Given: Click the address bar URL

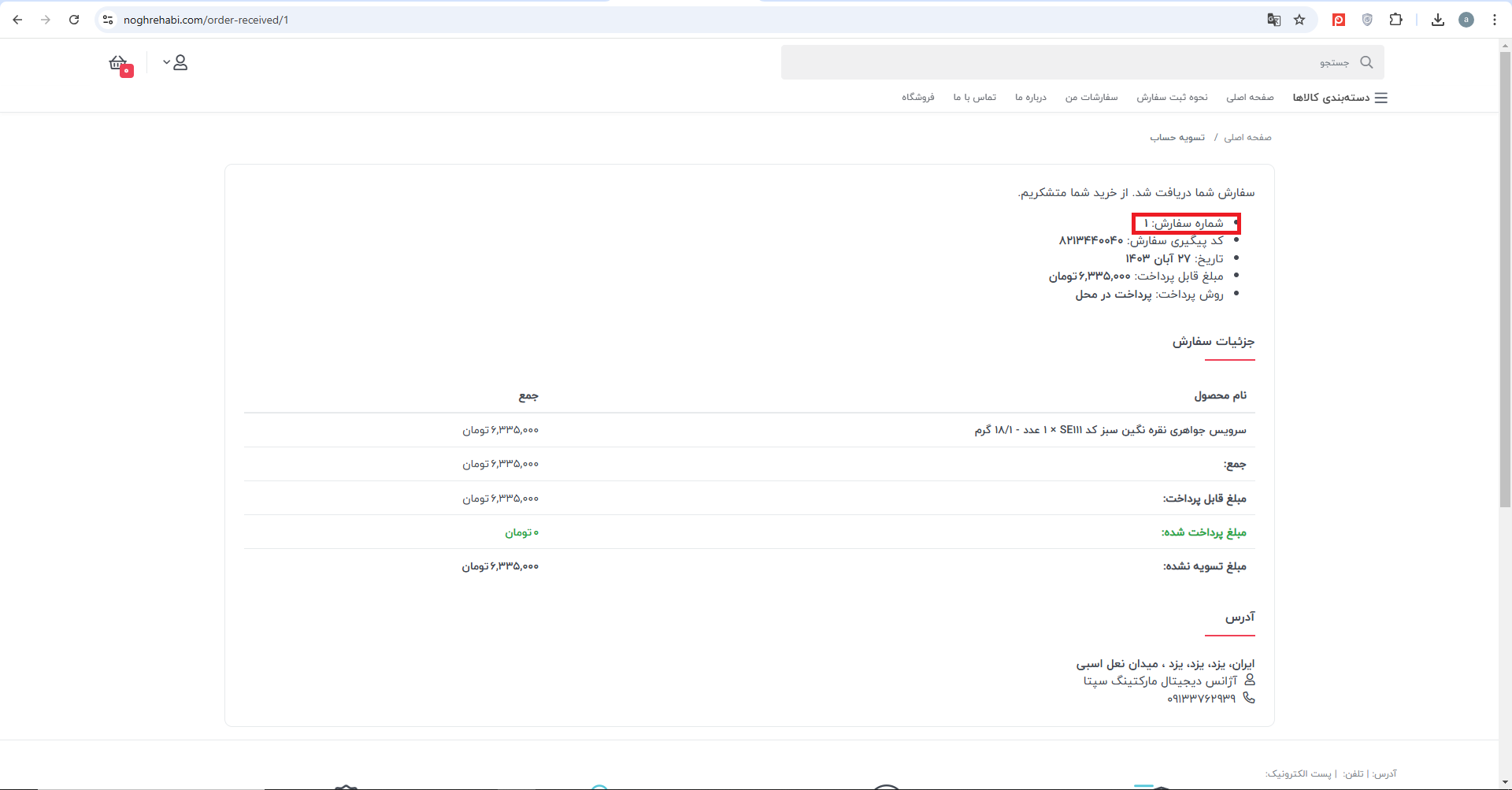Looking at the screenshot, I should point(206,20).
